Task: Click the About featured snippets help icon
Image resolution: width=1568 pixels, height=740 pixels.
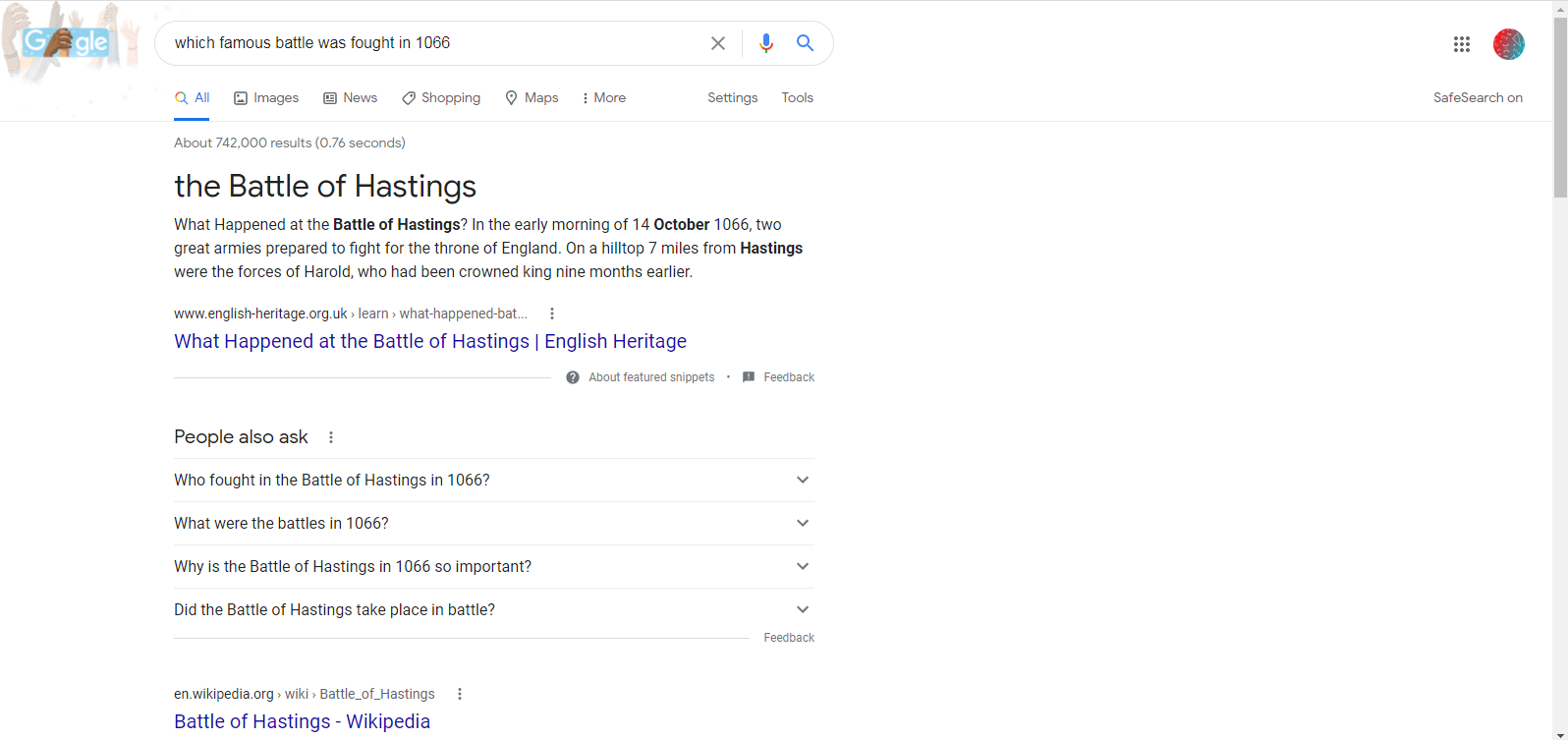Action: coord(573,377)
